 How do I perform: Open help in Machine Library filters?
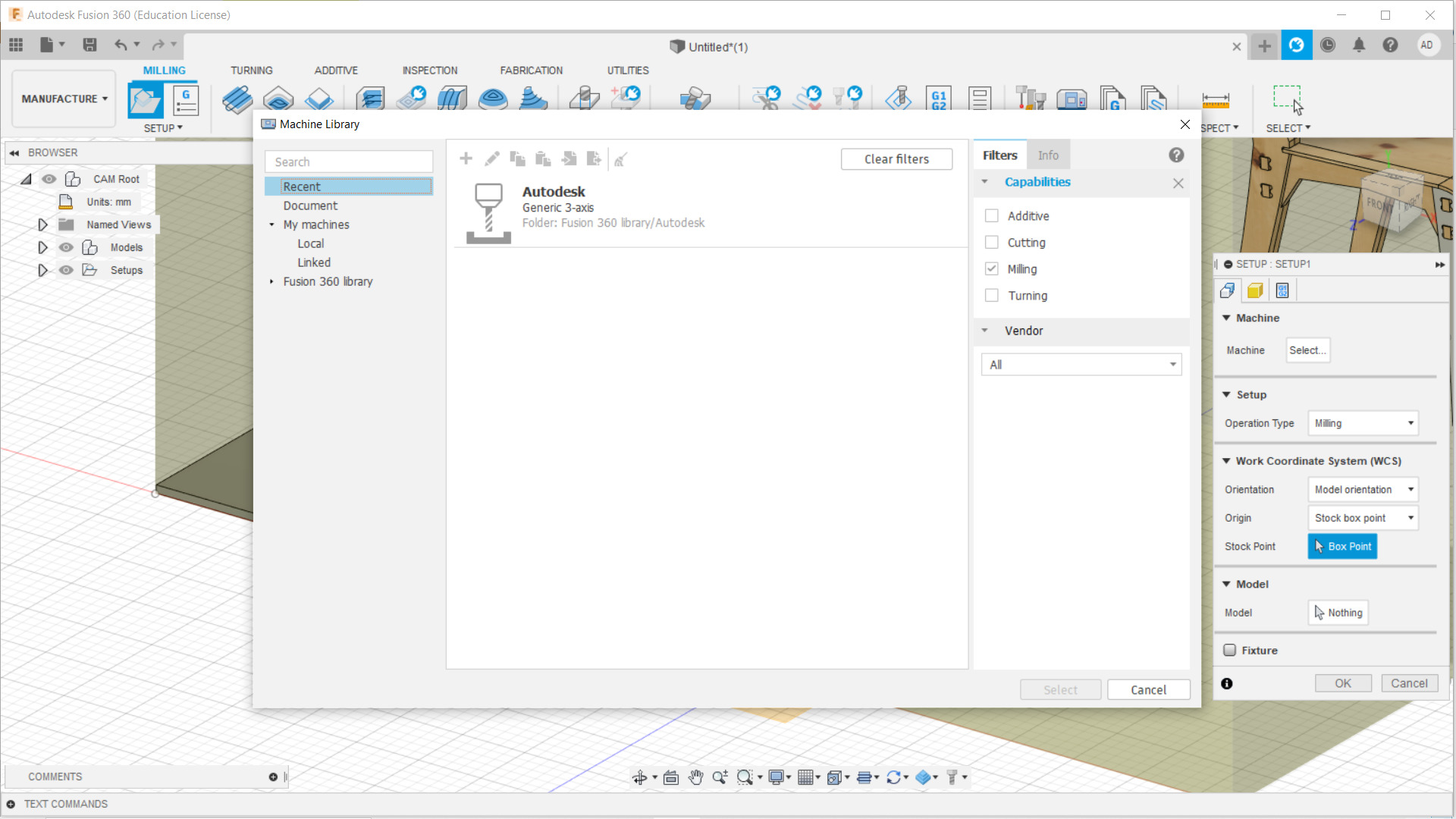pos(1176,155)
